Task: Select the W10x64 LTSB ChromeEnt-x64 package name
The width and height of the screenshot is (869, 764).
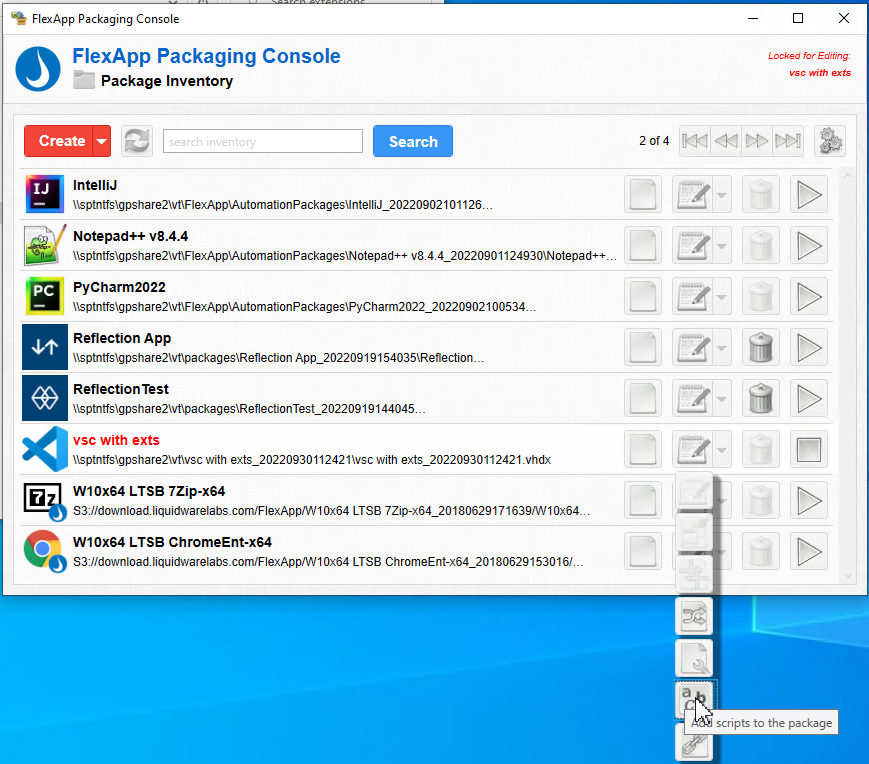Action: click(x=172, y=542)
